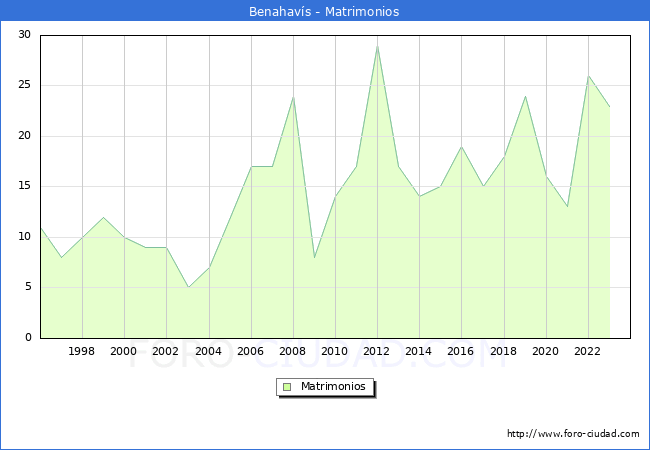This screenshot has width=650, height=450.
Task: Click the 2004 x-axis label
Action: click(x=208, y=352)
